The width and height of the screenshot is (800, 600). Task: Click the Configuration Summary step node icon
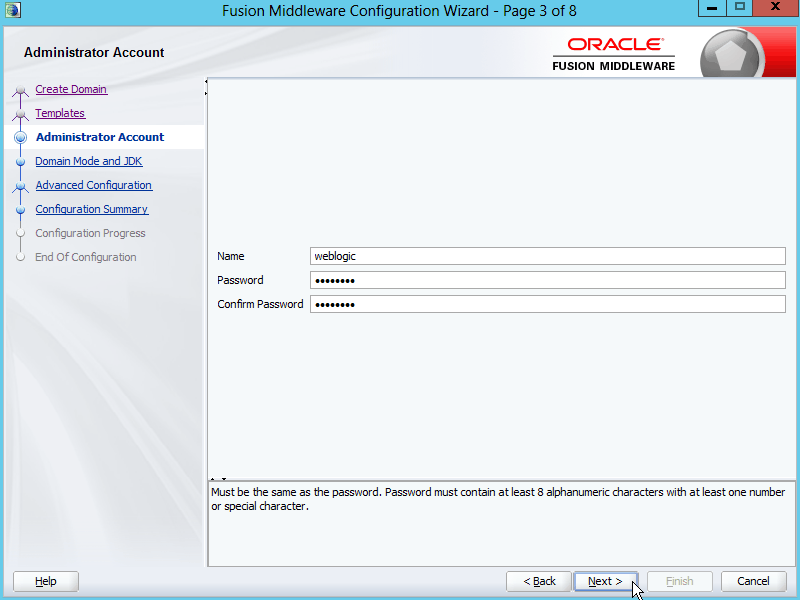20,210
